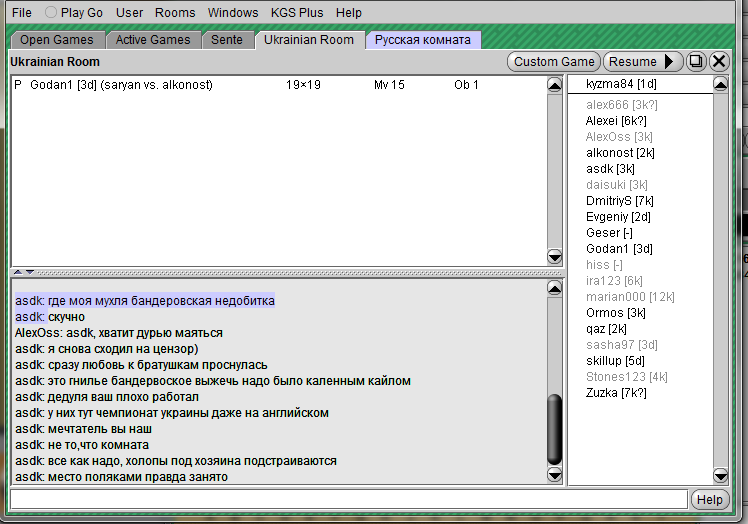Screen dimensions: 748x524
Task: Open the KGS Plus menu
Action: coord(297,13)
